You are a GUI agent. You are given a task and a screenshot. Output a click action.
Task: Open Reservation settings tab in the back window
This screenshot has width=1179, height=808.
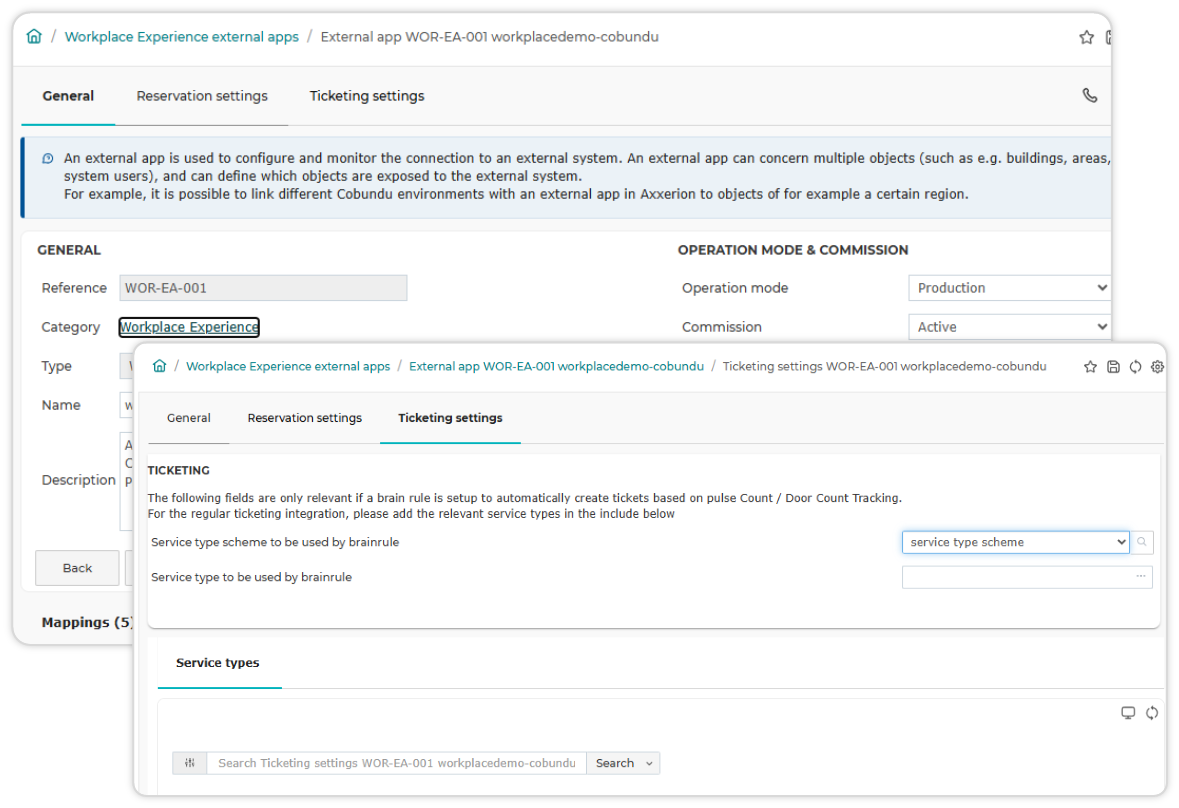click(x=202, y=95)
